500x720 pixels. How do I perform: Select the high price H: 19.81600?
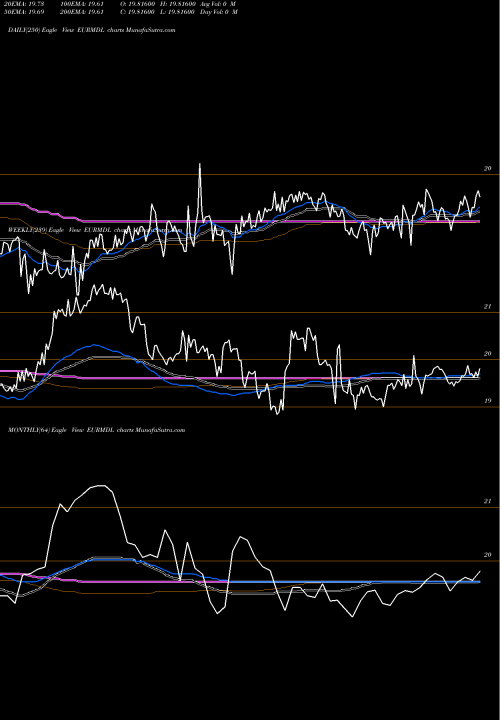pos(176,4)
